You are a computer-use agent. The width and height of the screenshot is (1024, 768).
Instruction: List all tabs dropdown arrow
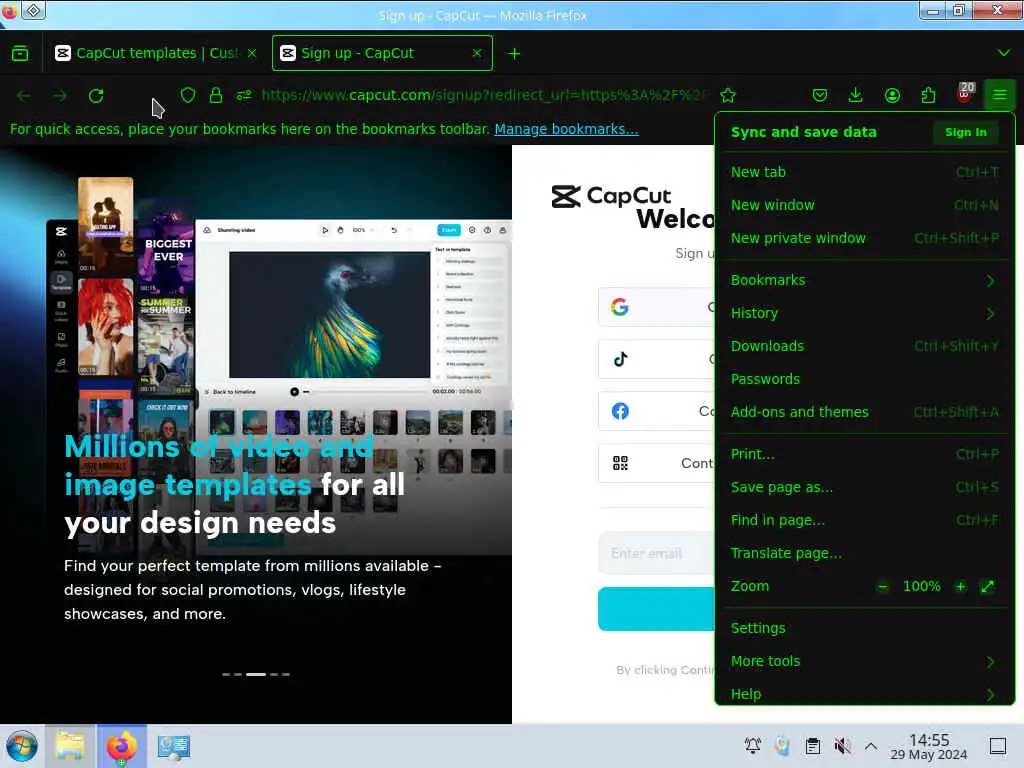coord(1004,53)
